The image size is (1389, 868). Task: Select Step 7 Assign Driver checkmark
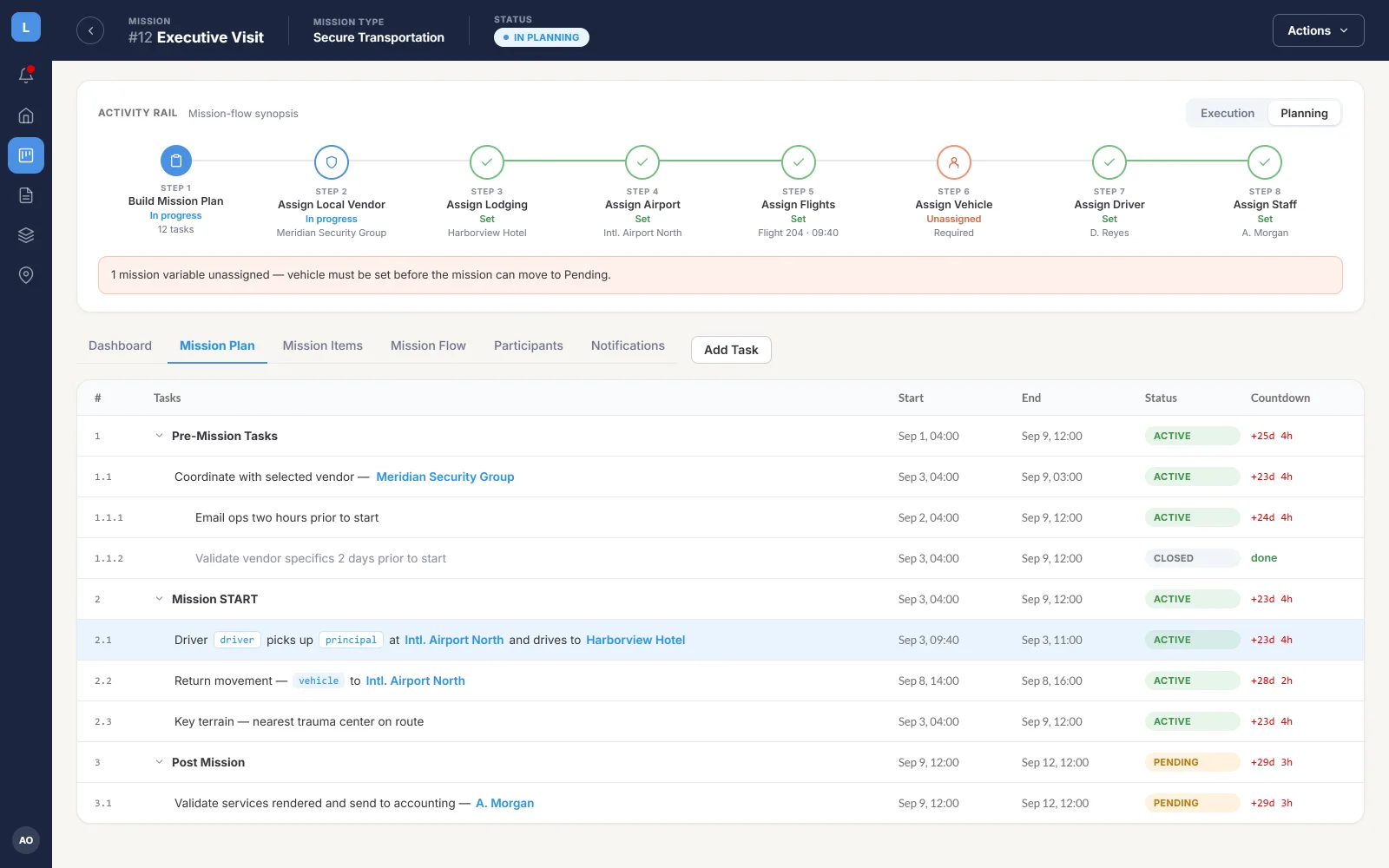1109,162
